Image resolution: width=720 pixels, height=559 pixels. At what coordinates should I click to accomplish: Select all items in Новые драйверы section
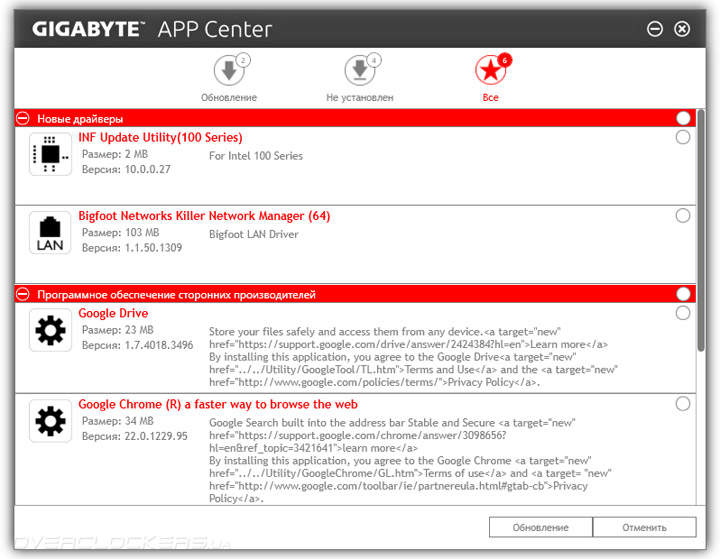point(683,119)
